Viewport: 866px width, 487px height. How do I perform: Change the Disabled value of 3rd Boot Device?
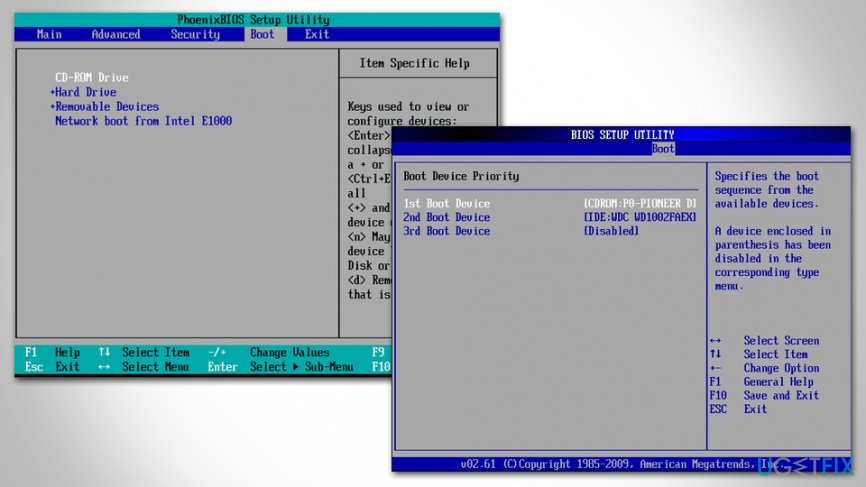click(611, 231)
